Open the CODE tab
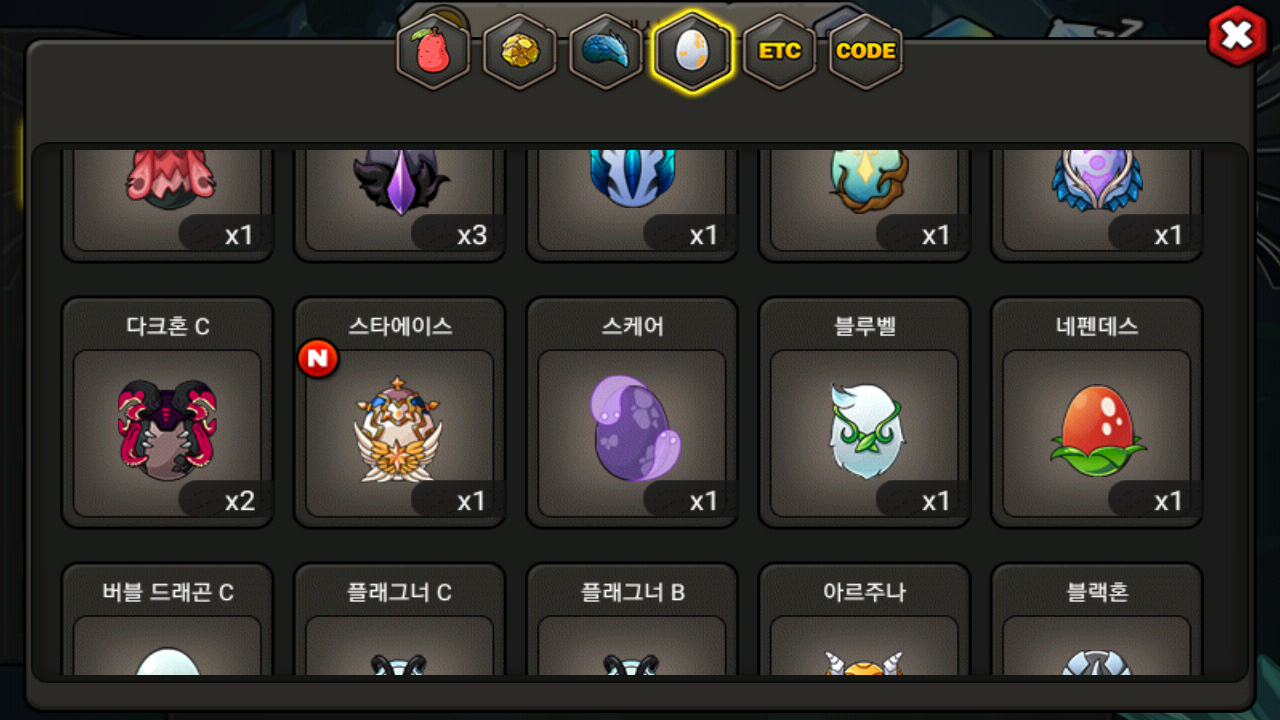 (866, 51)
